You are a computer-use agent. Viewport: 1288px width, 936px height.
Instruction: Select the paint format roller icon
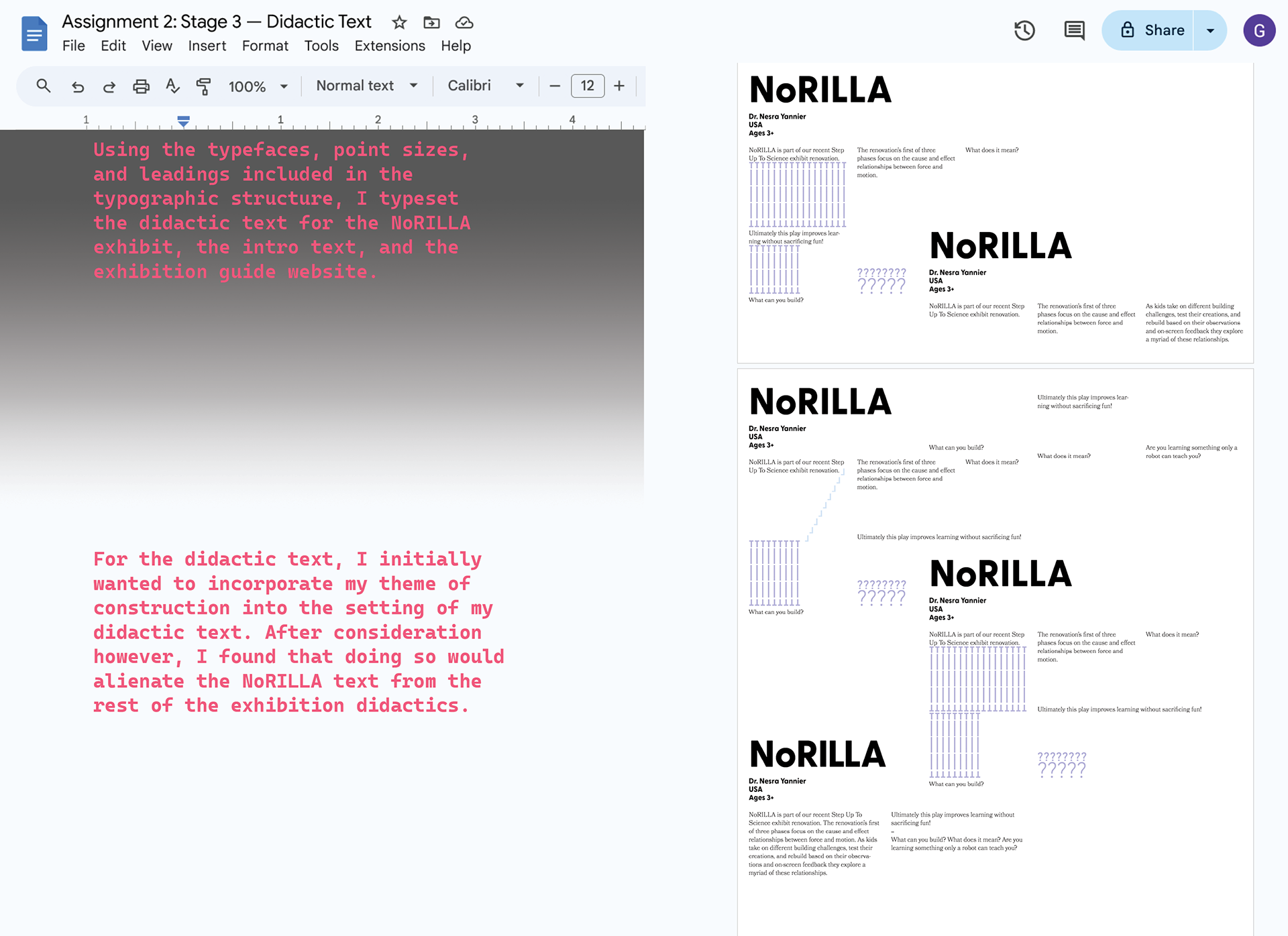[203, 86]
